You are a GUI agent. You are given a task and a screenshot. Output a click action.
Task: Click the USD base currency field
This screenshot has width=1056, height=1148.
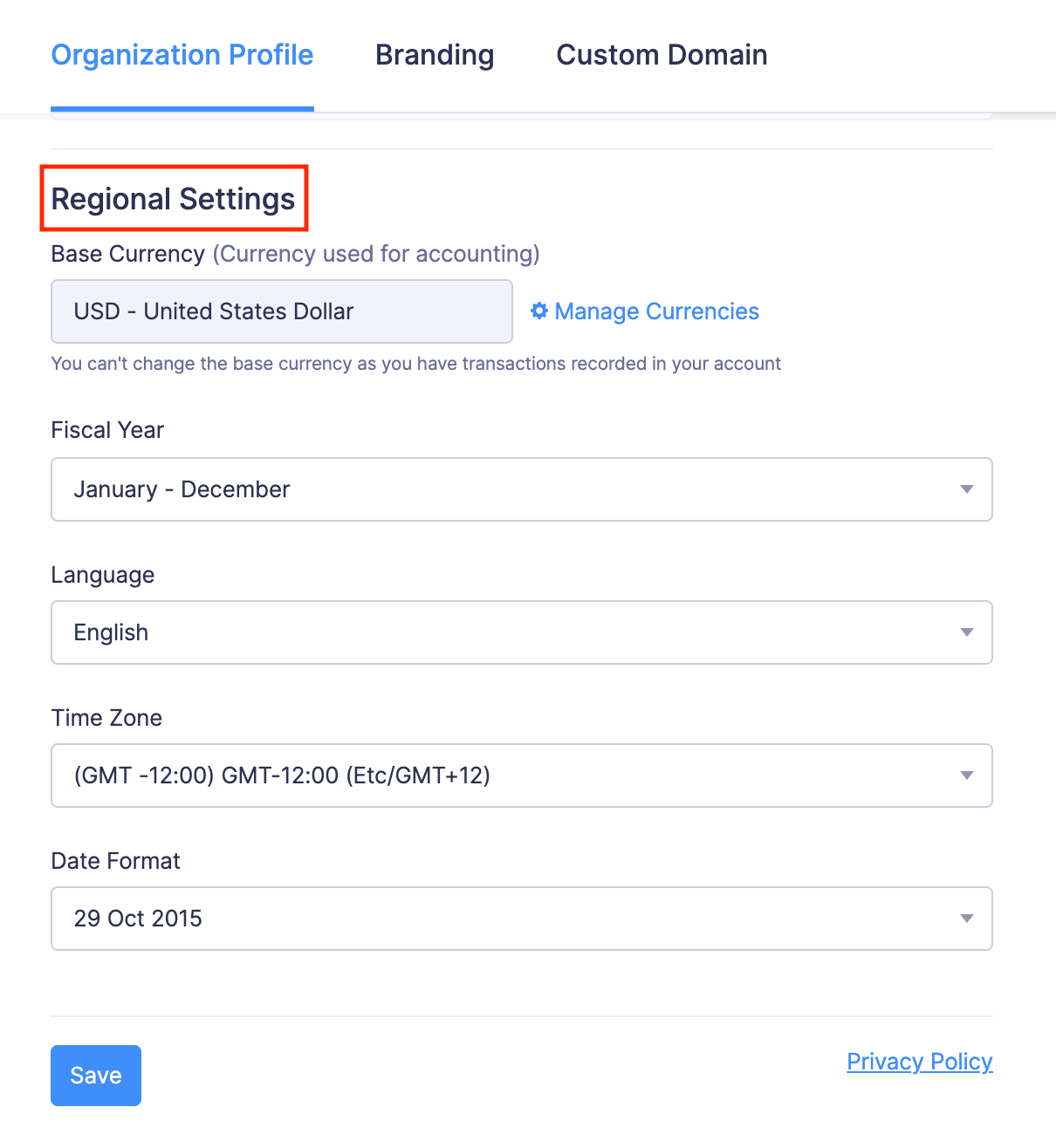281,311
